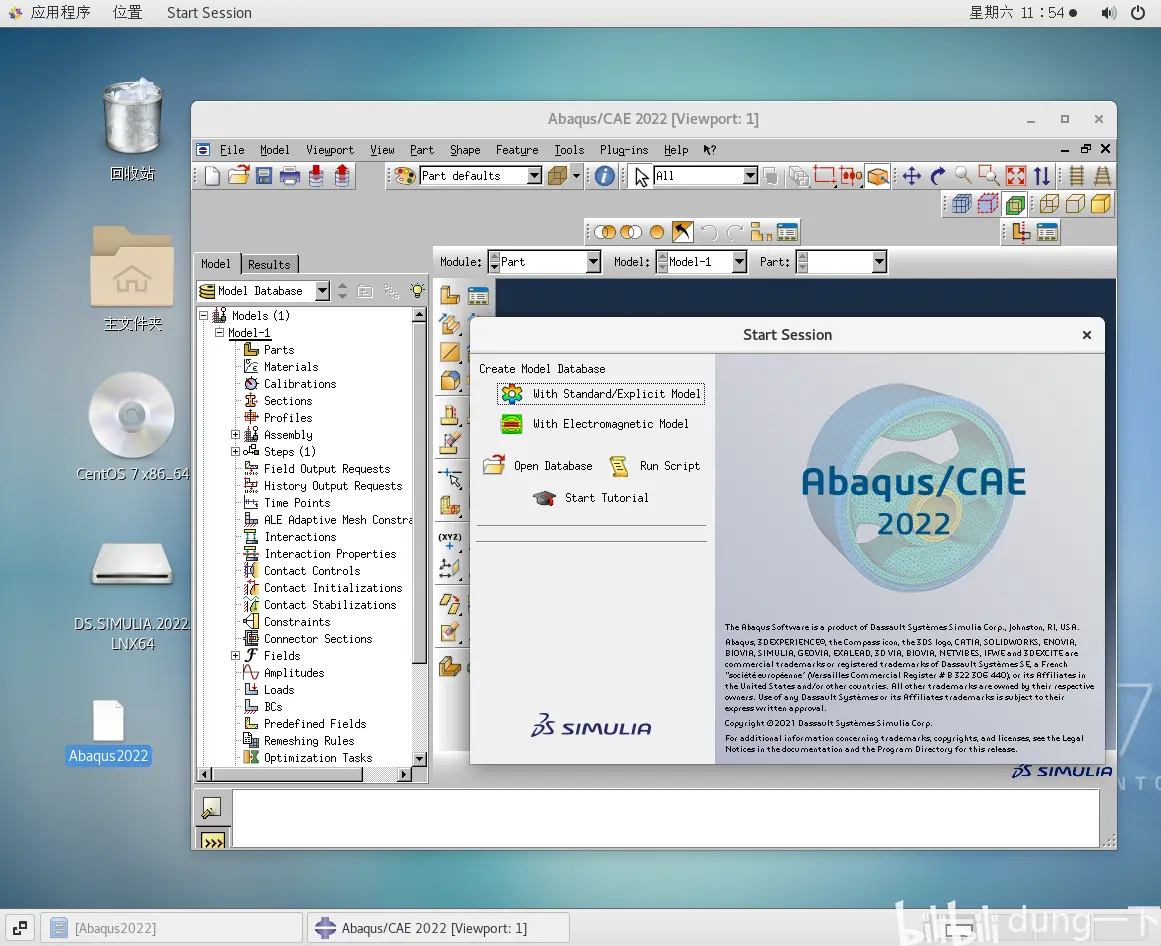Click the color code dialog palette icon
1161x946 pixels.
[405, 176]
